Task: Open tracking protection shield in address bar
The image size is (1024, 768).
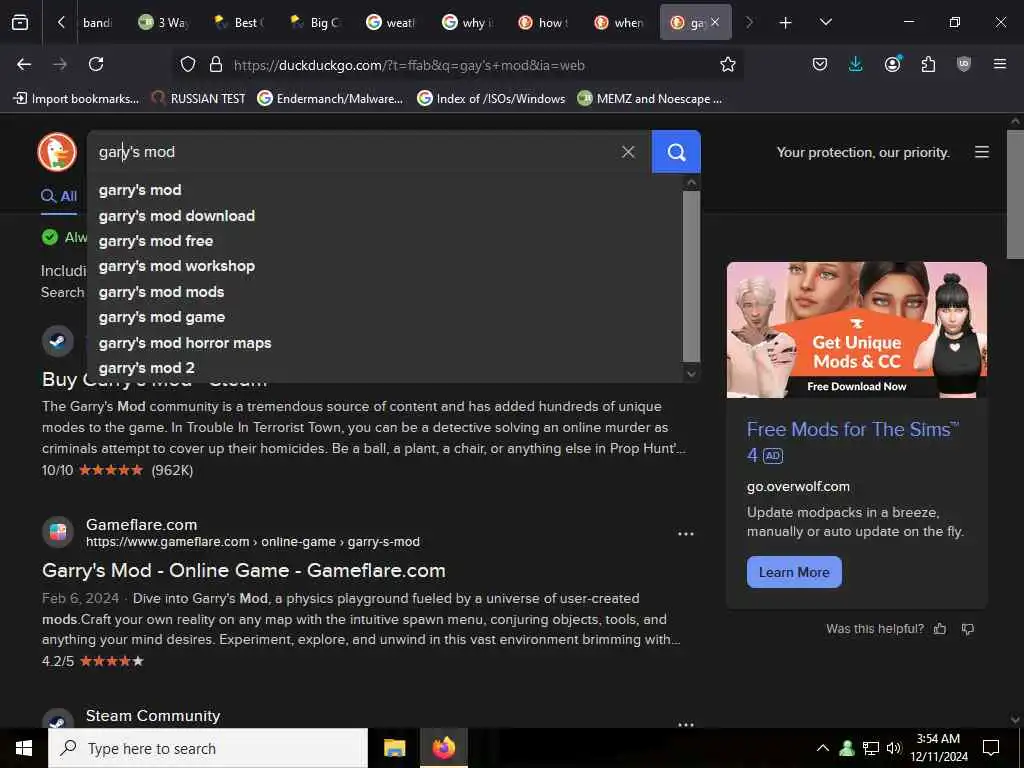Action: [188, 64]
